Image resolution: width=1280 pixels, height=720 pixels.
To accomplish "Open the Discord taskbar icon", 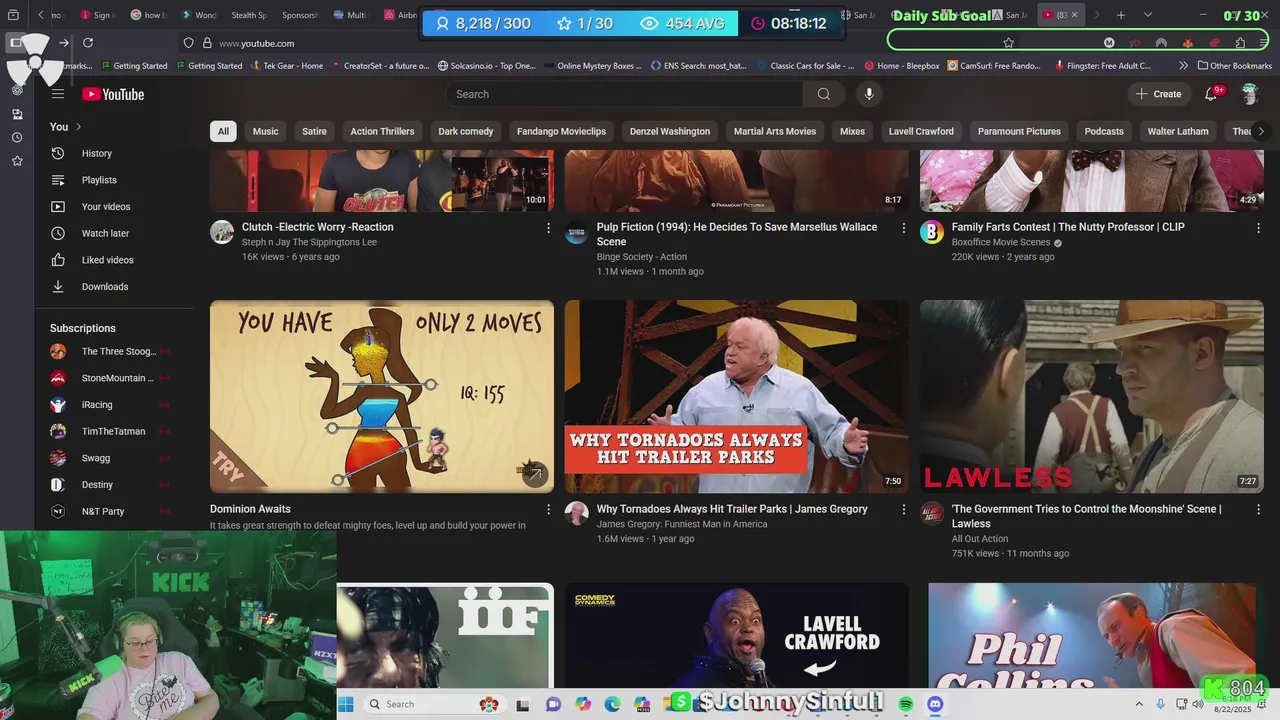I will point(935,704).
